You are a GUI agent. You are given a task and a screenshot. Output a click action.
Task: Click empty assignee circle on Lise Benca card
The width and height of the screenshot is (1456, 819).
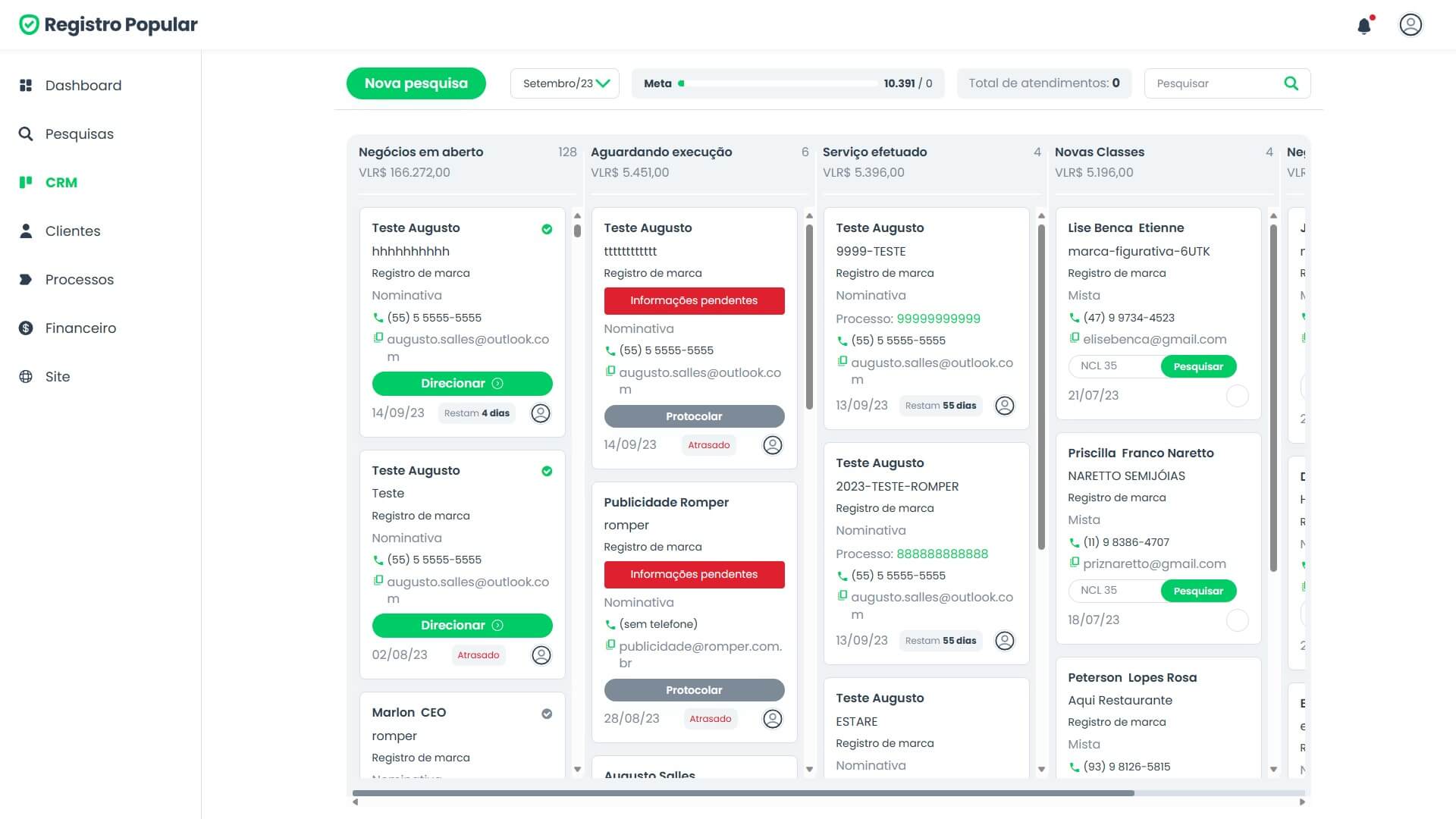coord(1237,396)
